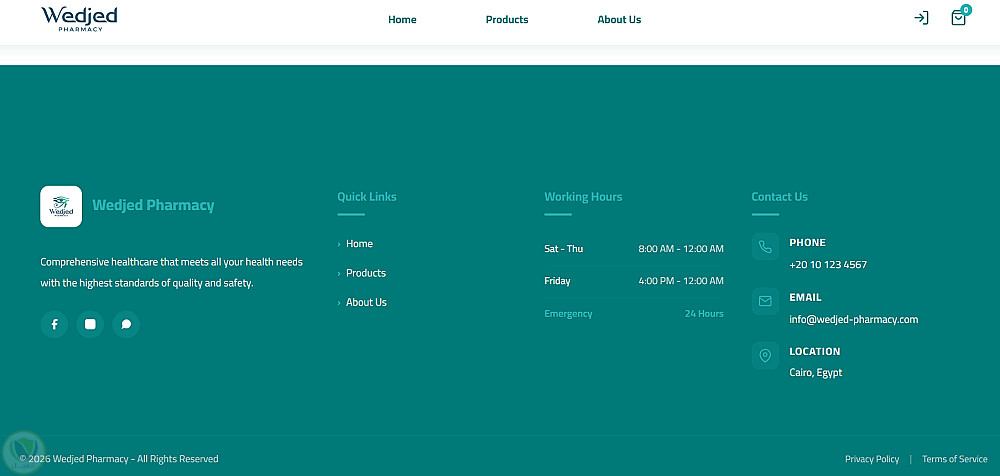The image size is (1000, 476).
Task: Open Products in the top navigation
Action: [507, 20]
